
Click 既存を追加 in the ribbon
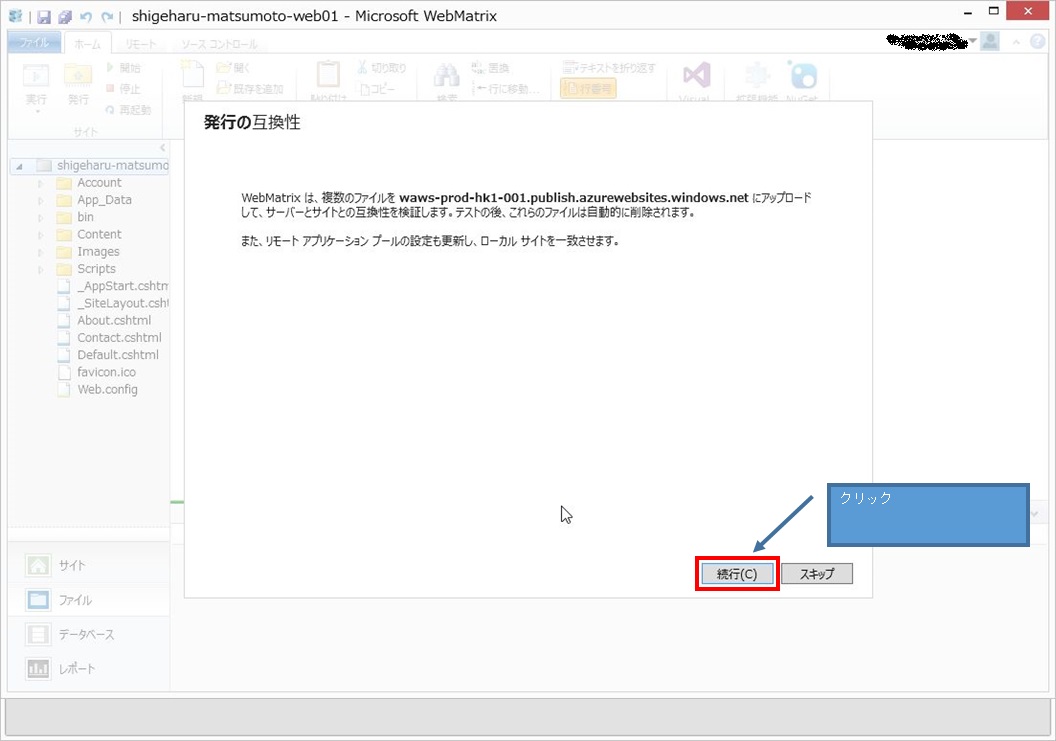click(250, 88)
